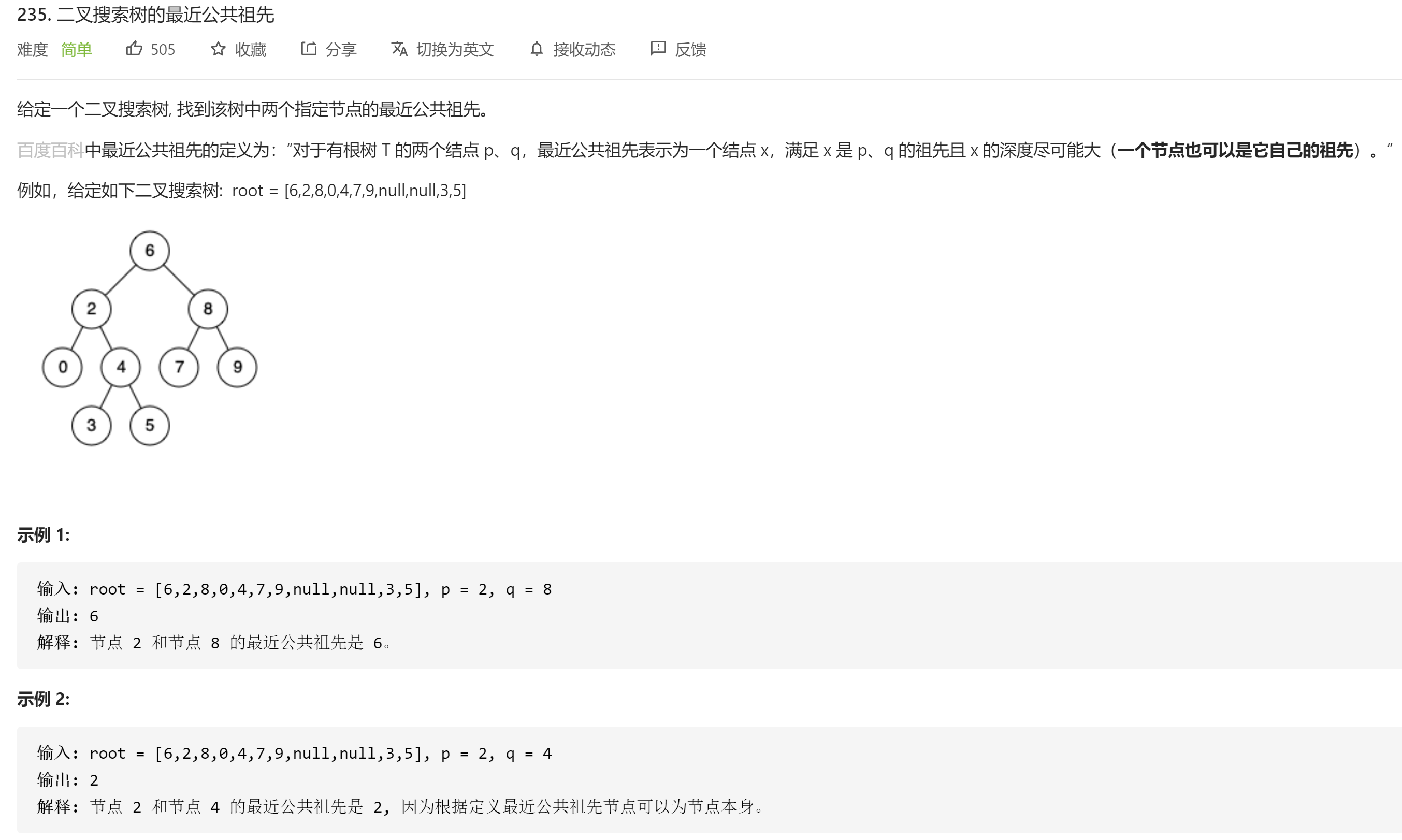Click the bell notification icon
The width and height of the screenshot is (1402, 840).
pos(537,49)
